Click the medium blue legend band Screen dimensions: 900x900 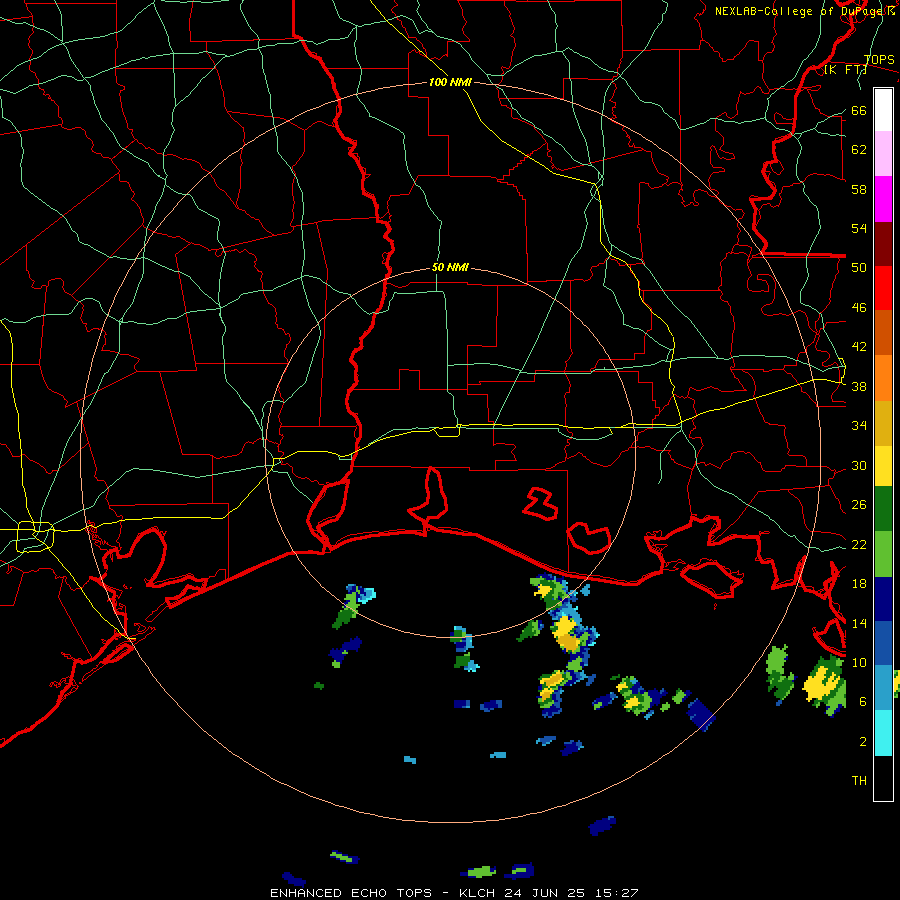pyautogui.click(x=883, y=643)
